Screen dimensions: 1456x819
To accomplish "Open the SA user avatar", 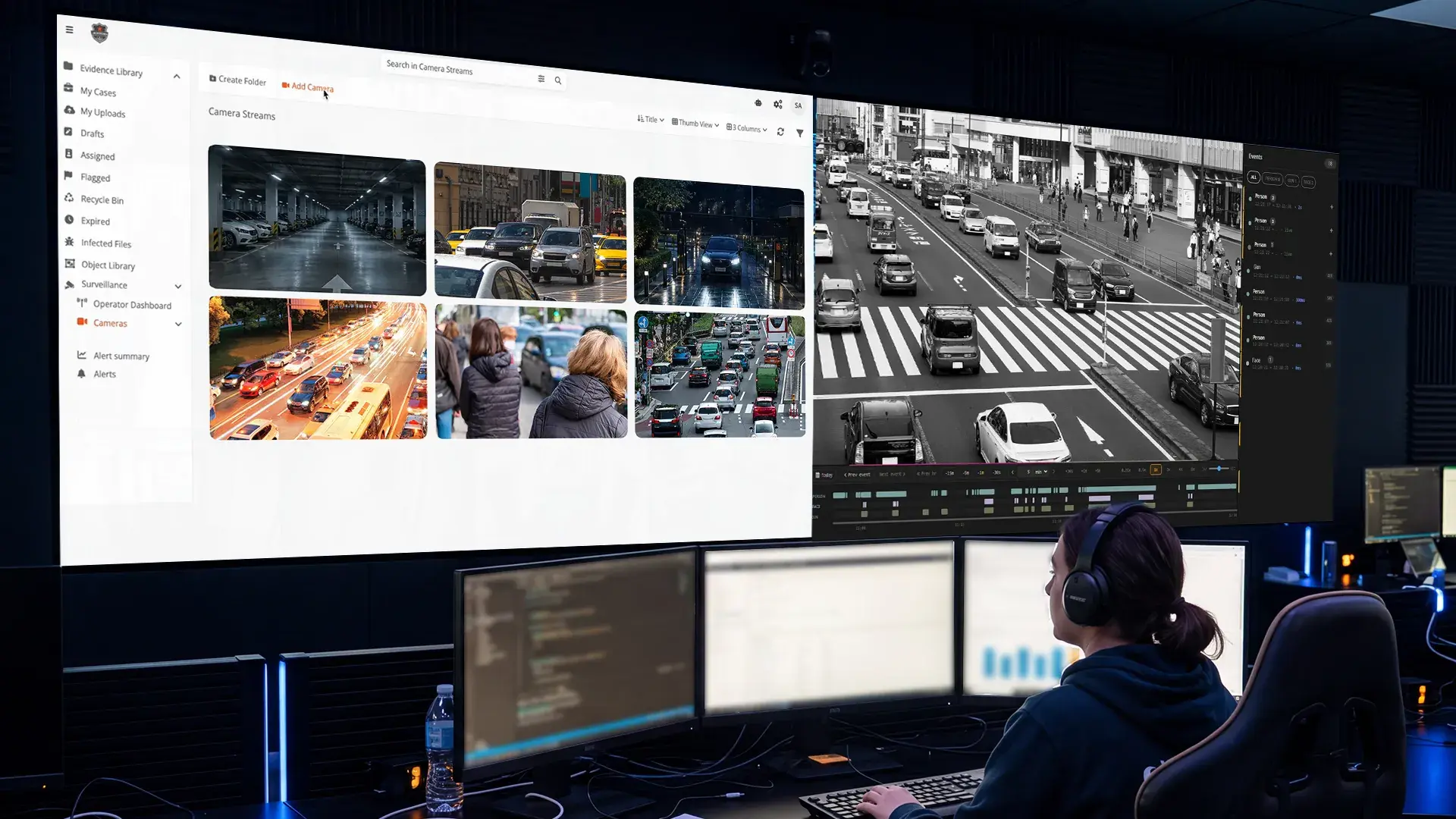I will click(x=798, y=106).
